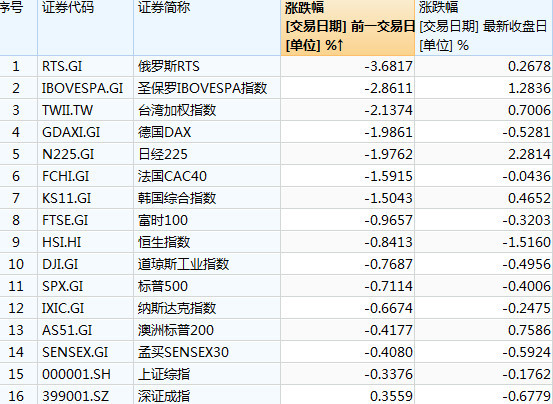553x404 pixels.
Task: Select code SENSEX.GI
Action: [75, 352]
